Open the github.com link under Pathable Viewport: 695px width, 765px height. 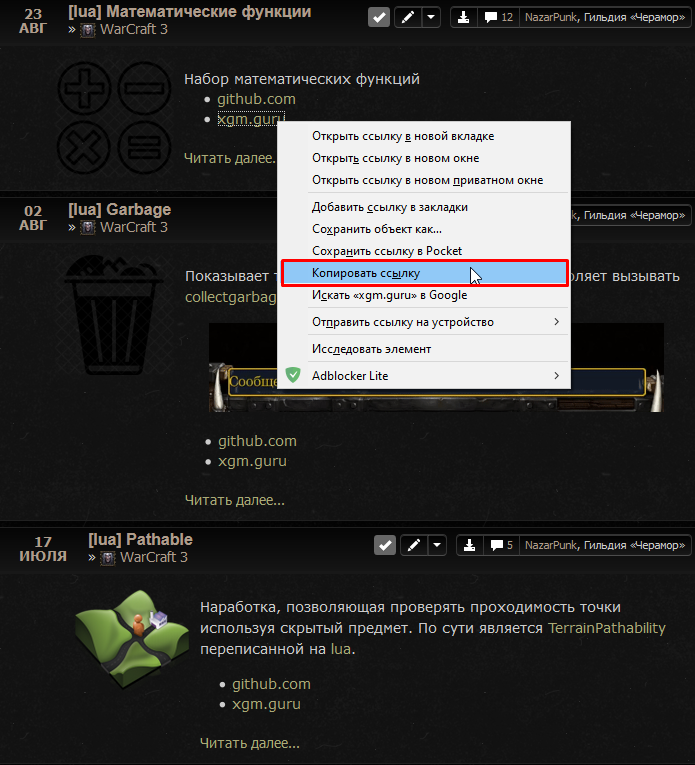tap(271, 684)
